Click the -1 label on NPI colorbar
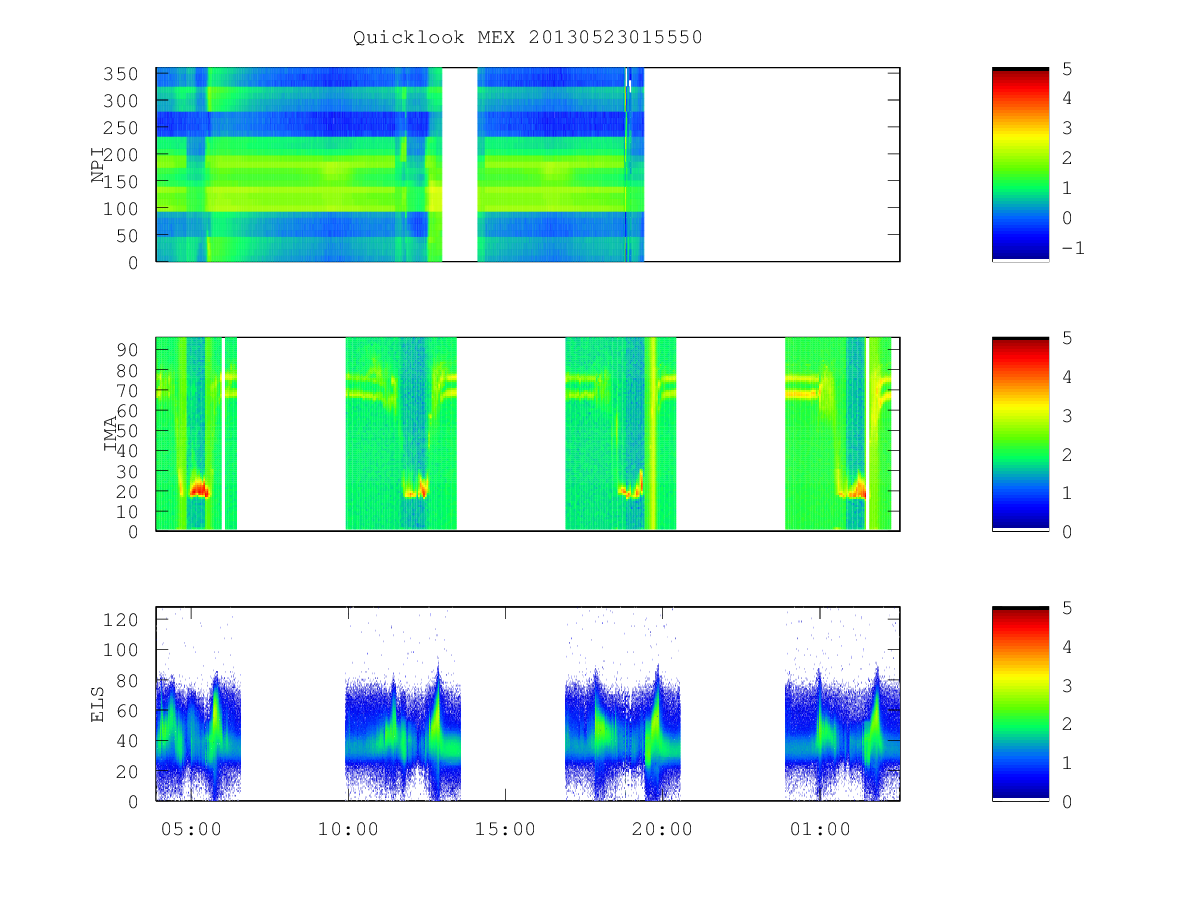This screenshot has height=900, width=1200. [x=1072, y=248]
